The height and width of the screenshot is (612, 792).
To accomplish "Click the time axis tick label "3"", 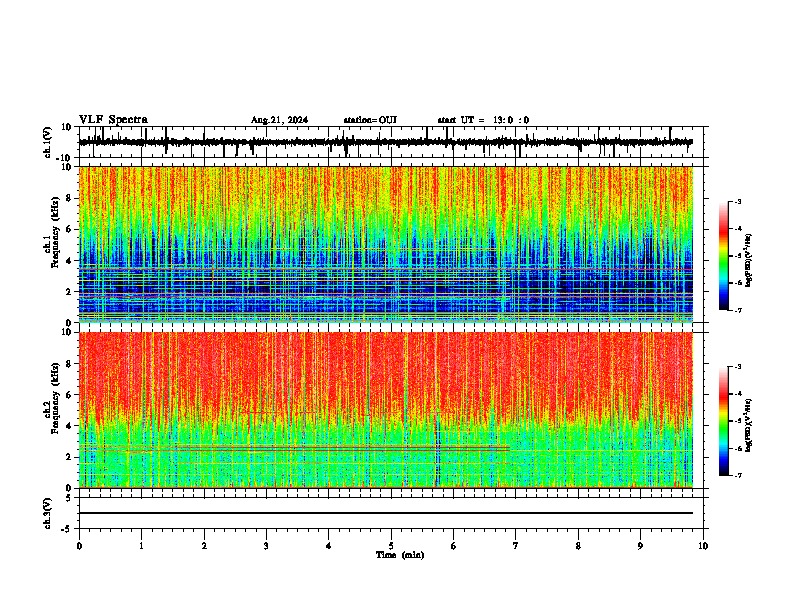I will 266,546.
